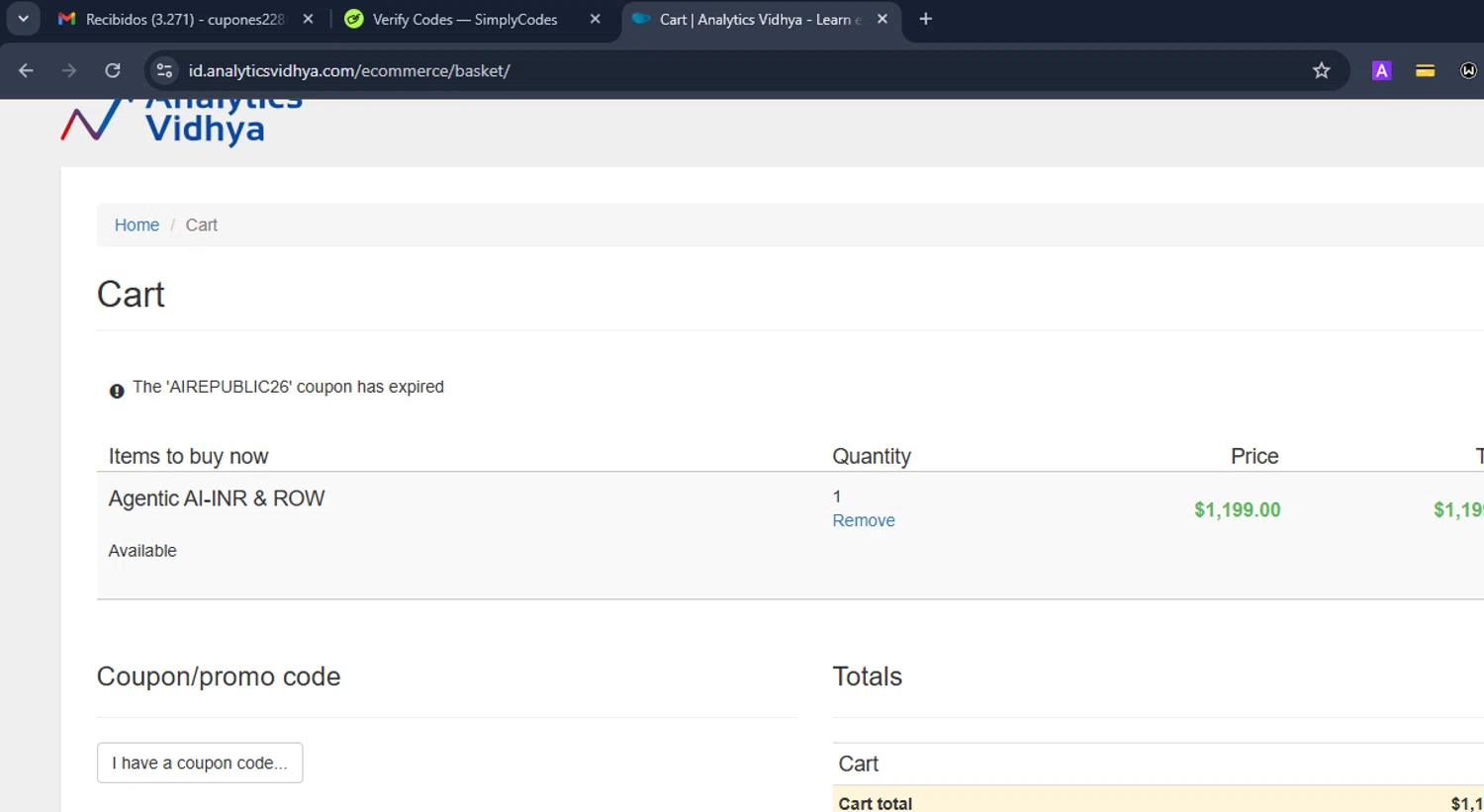Click the Coupon/promo code heading
Image resolution: width=1484 pixels, height=812 pixels.
219,677
